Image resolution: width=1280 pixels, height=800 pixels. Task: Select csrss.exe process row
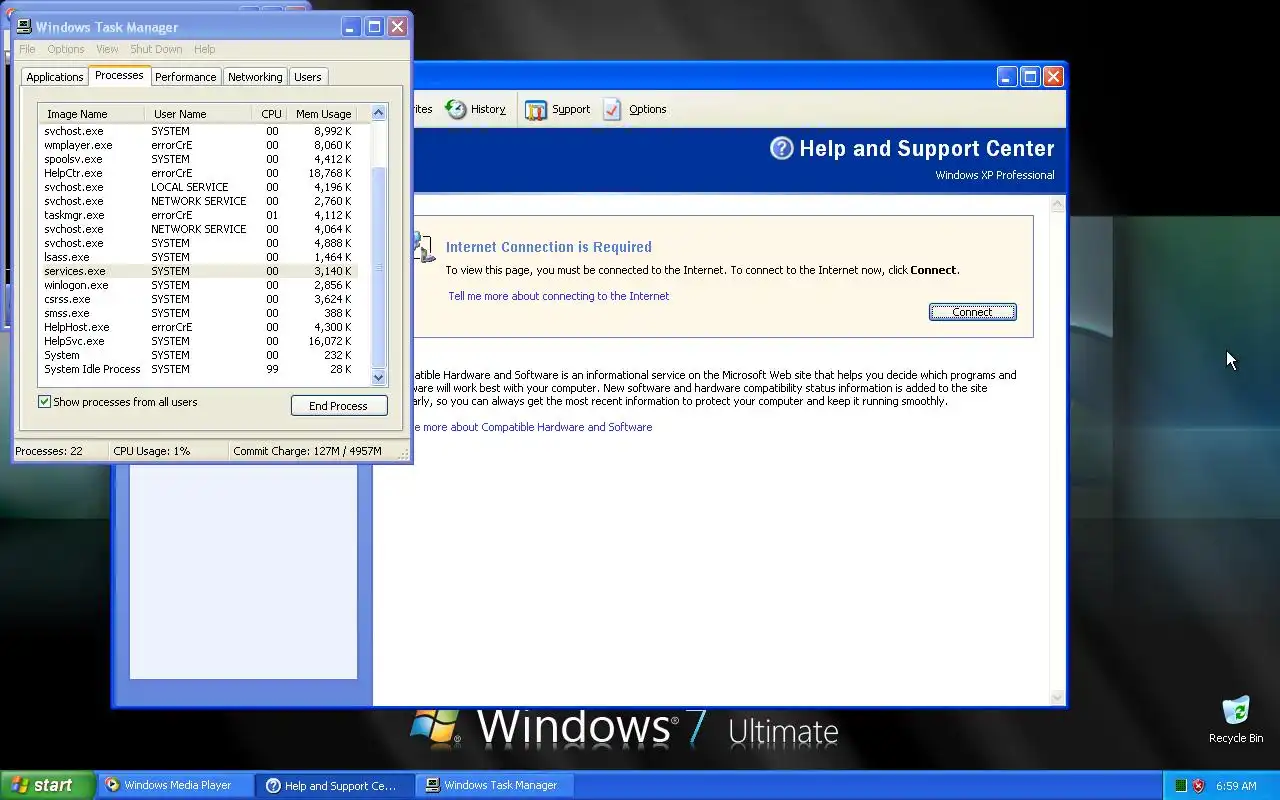click(198, 299)
